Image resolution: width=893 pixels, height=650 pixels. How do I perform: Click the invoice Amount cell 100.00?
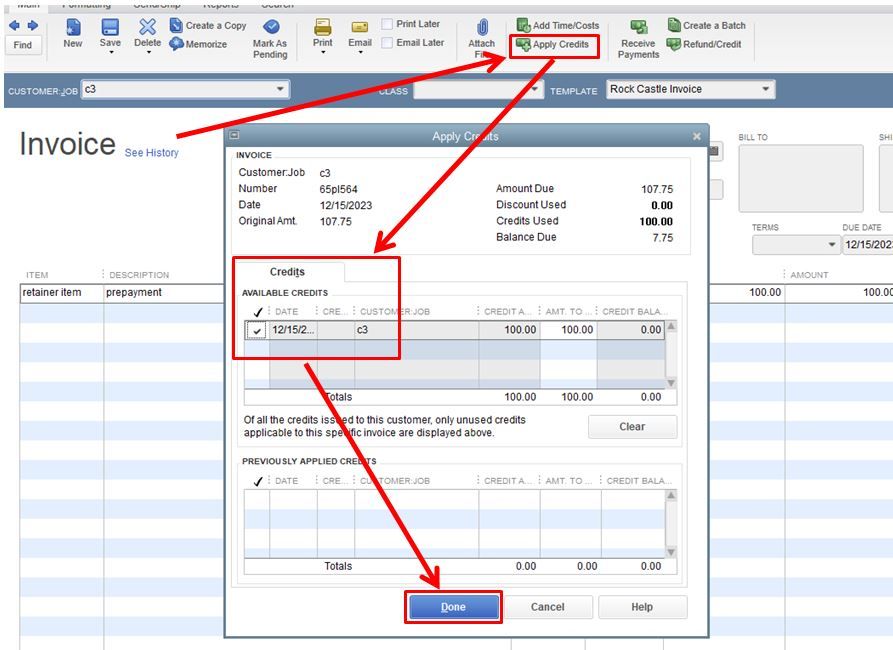pos(839,292)
